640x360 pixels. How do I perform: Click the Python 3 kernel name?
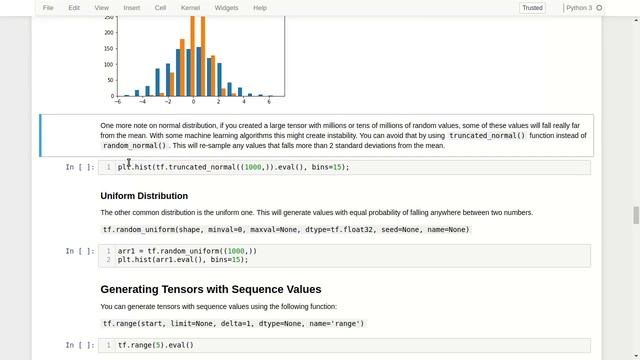579,8
